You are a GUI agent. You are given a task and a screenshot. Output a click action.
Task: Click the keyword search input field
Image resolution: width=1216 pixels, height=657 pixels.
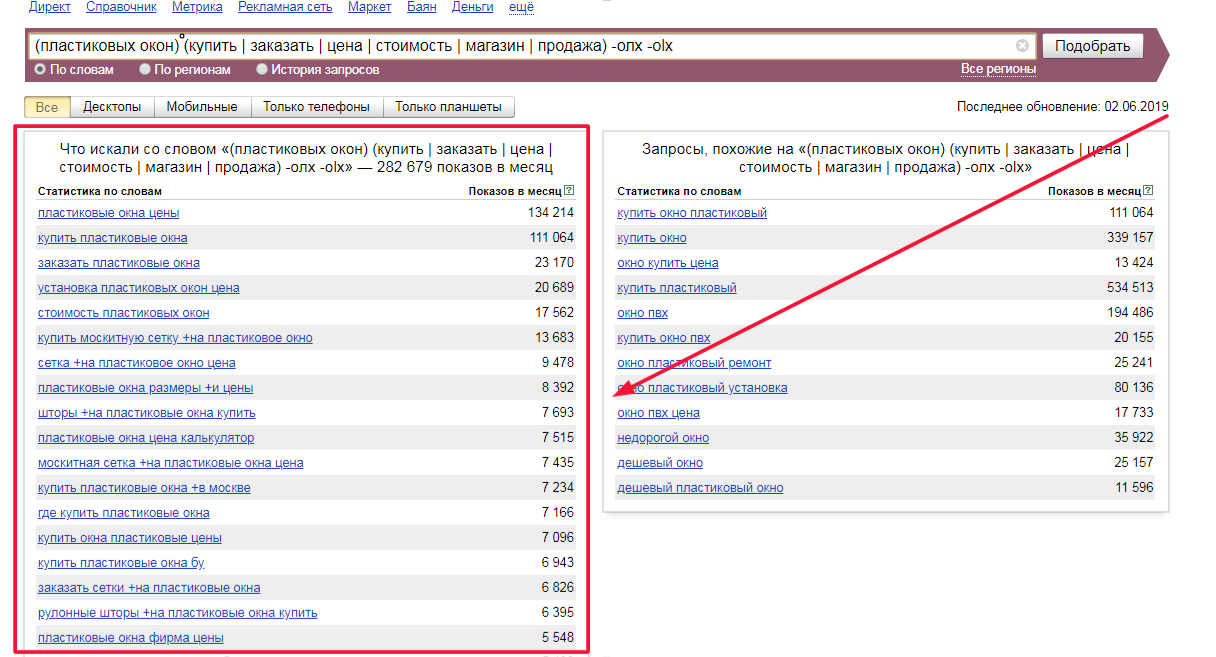520,46
